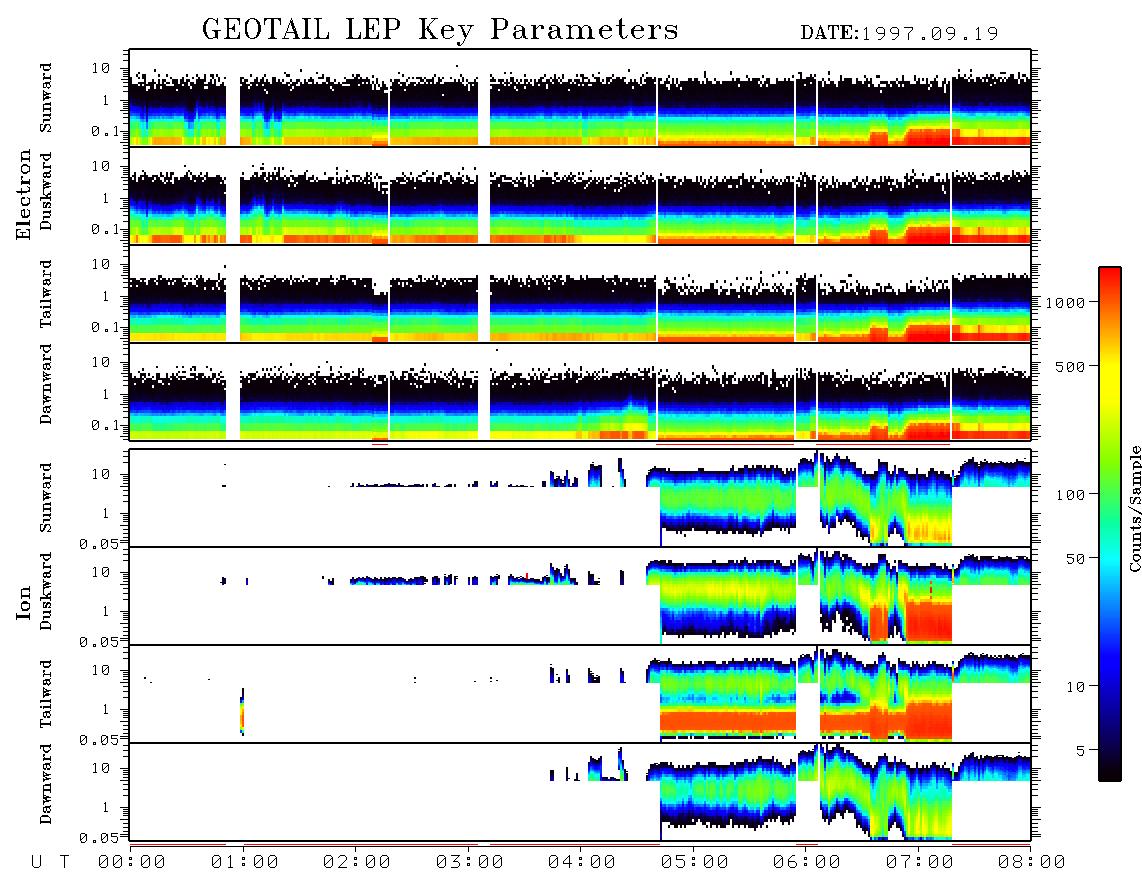Select the 1000 color bar tick label
This screenshot has width=1142, height=880.
(1065, 302)
